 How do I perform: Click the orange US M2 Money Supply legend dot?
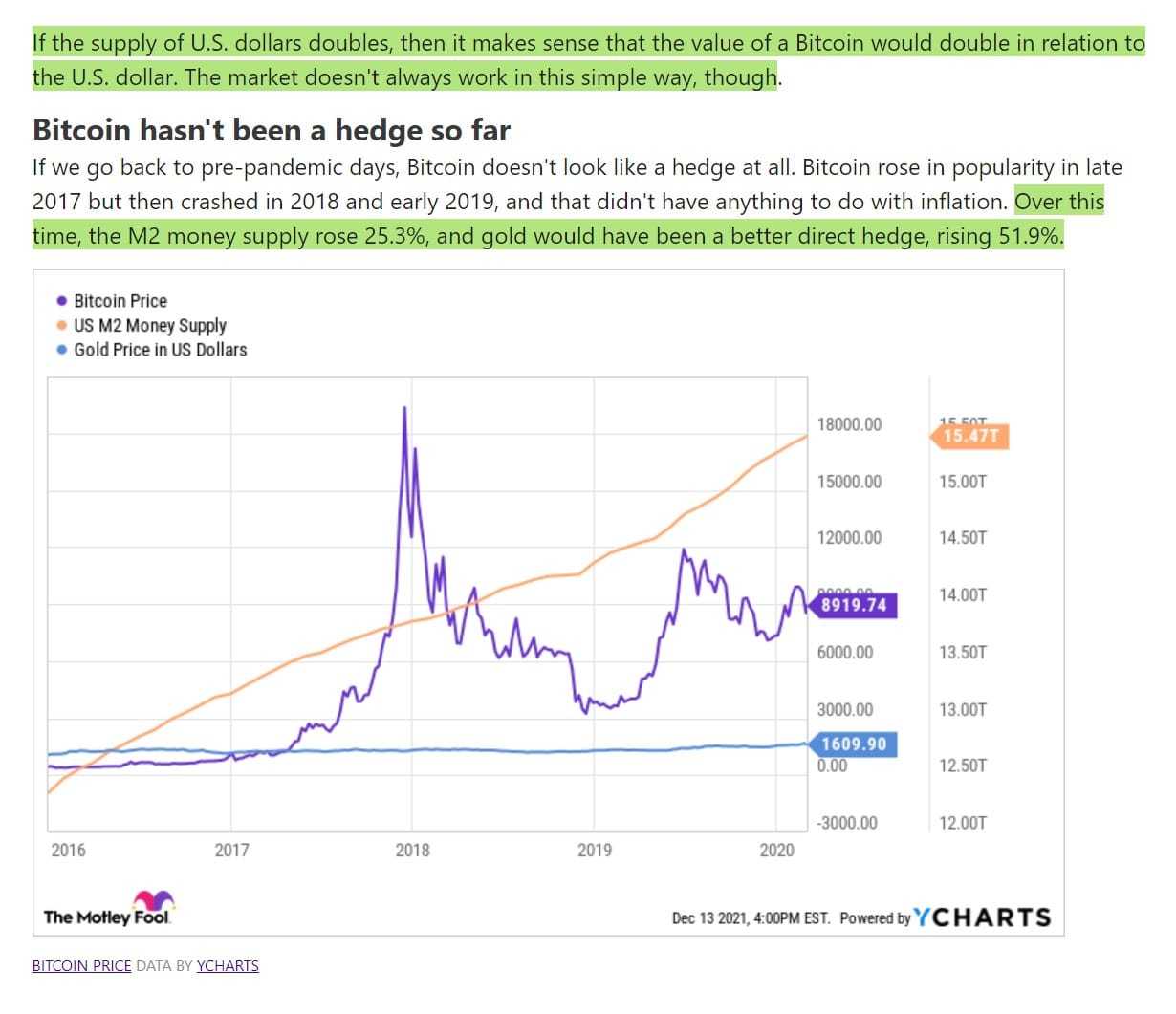[62, 326]
